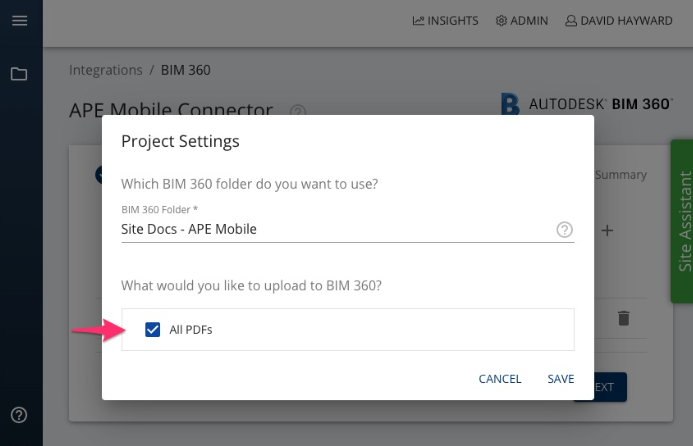Open David Hayward user menu
The height and width of the screenshot is (446, 693).
(x=619, y=21)
